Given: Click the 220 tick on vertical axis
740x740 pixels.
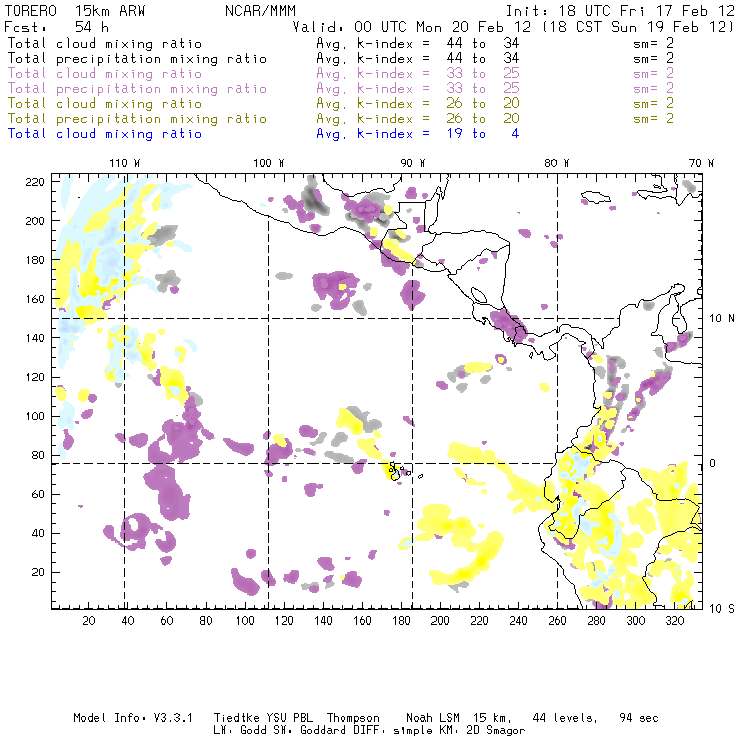Looking at the screenshot, I should coord(36,181).
